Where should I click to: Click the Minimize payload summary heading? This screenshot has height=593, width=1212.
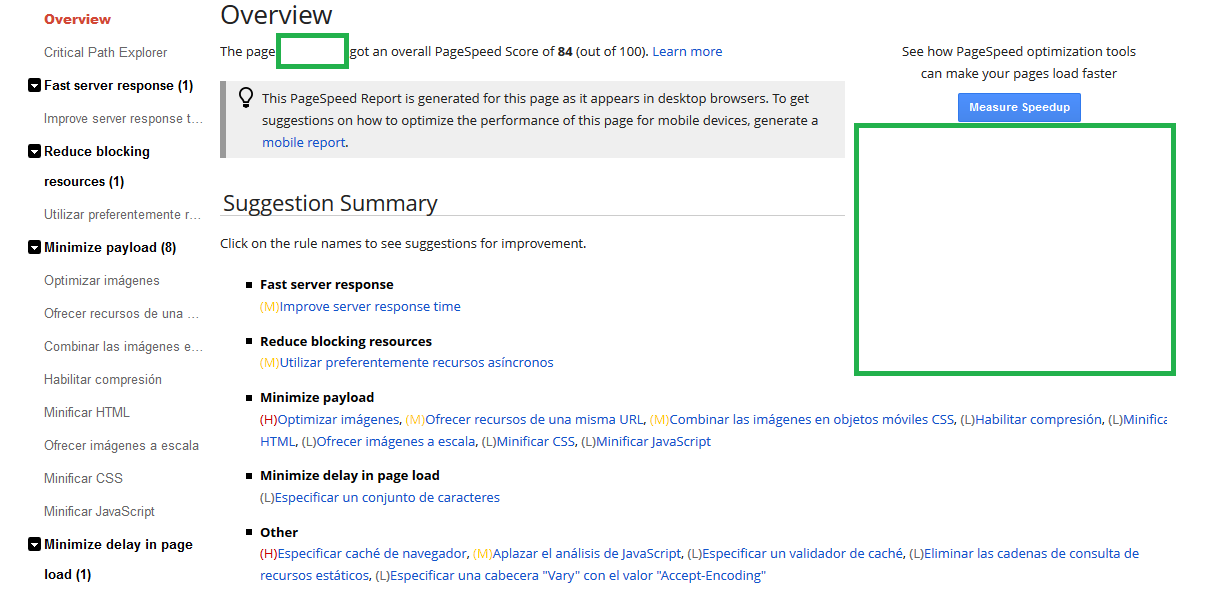[x=317, y=398]
